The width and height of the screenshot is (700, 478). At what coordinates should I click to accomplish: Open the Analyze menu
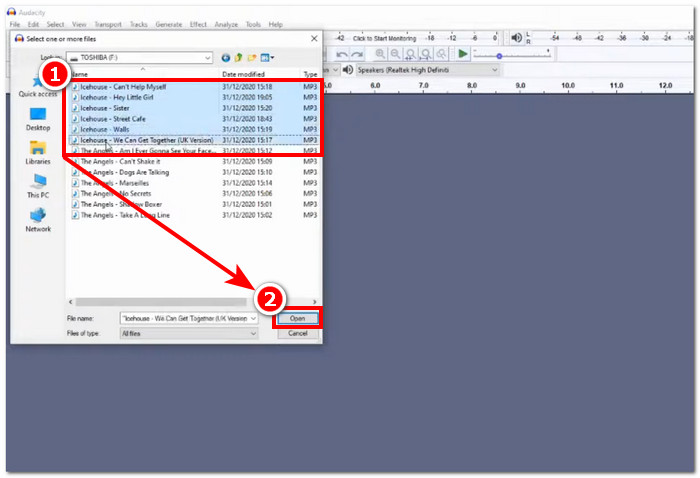click(x=226, y=24)
